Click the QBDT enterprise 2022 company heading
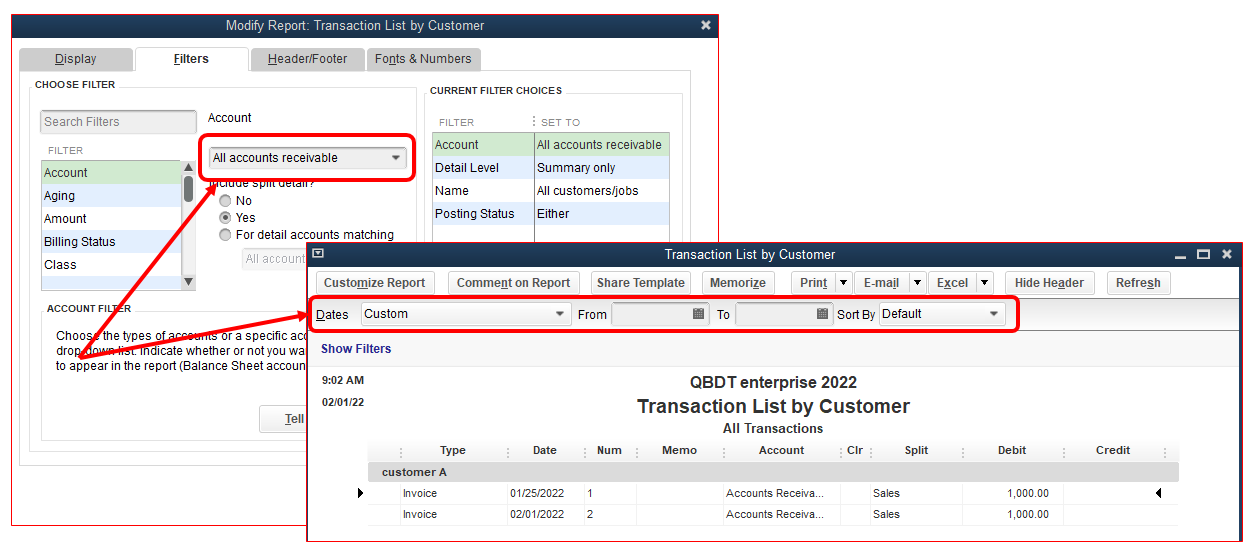 click(x=773, y=383)
